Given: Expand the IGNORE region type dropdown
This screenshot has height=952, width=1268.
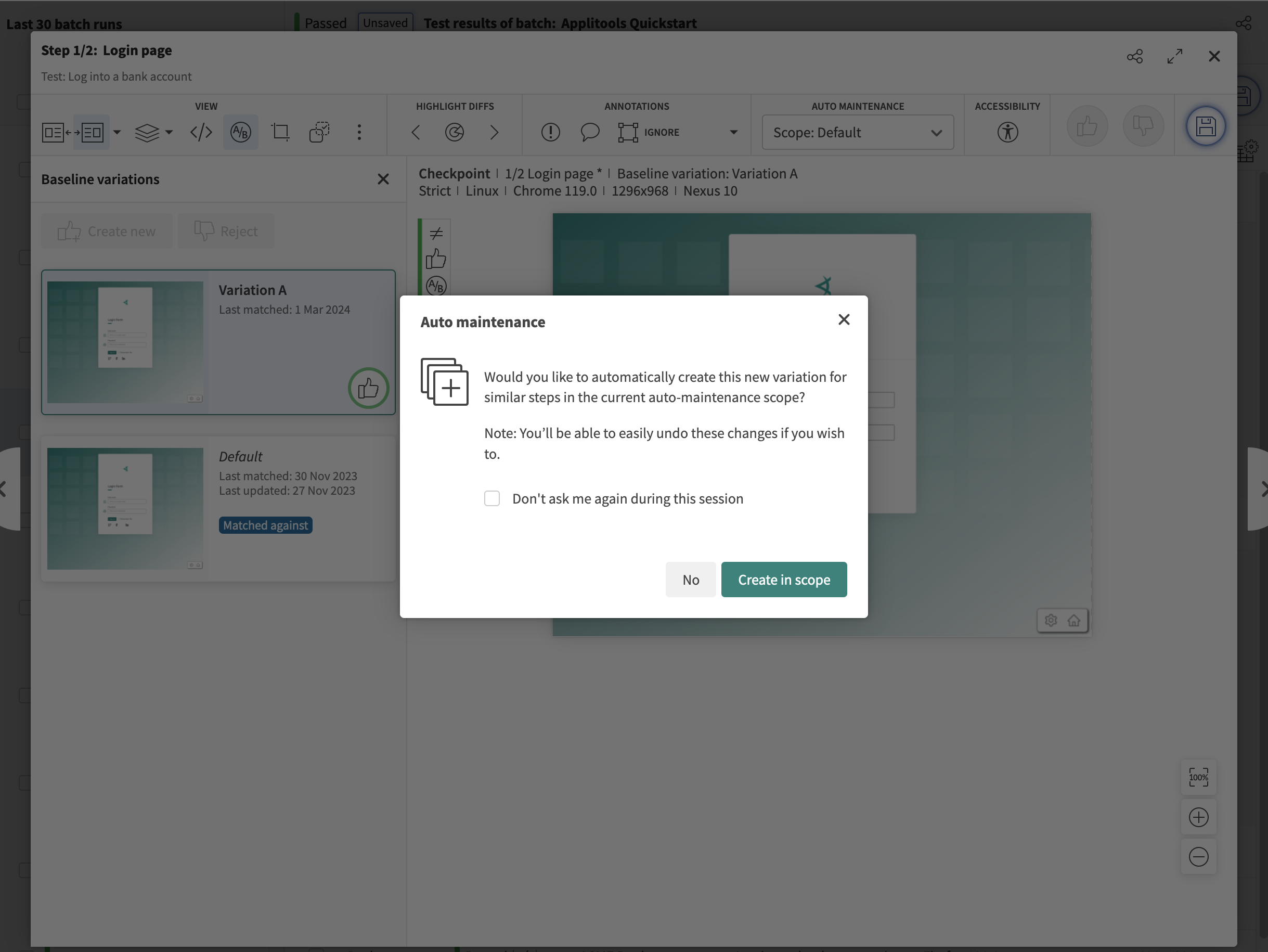Looking at the screenshot, I should [733, 133].
